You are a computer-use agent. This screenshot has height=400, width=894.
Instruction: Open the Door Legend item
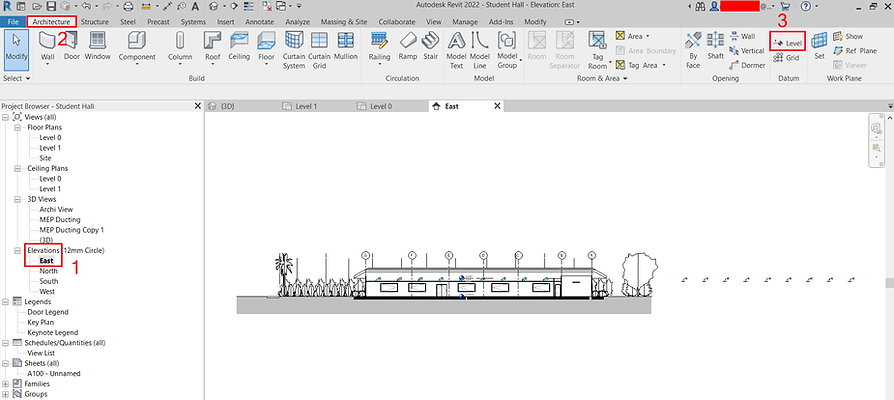[x=48, y=312]
